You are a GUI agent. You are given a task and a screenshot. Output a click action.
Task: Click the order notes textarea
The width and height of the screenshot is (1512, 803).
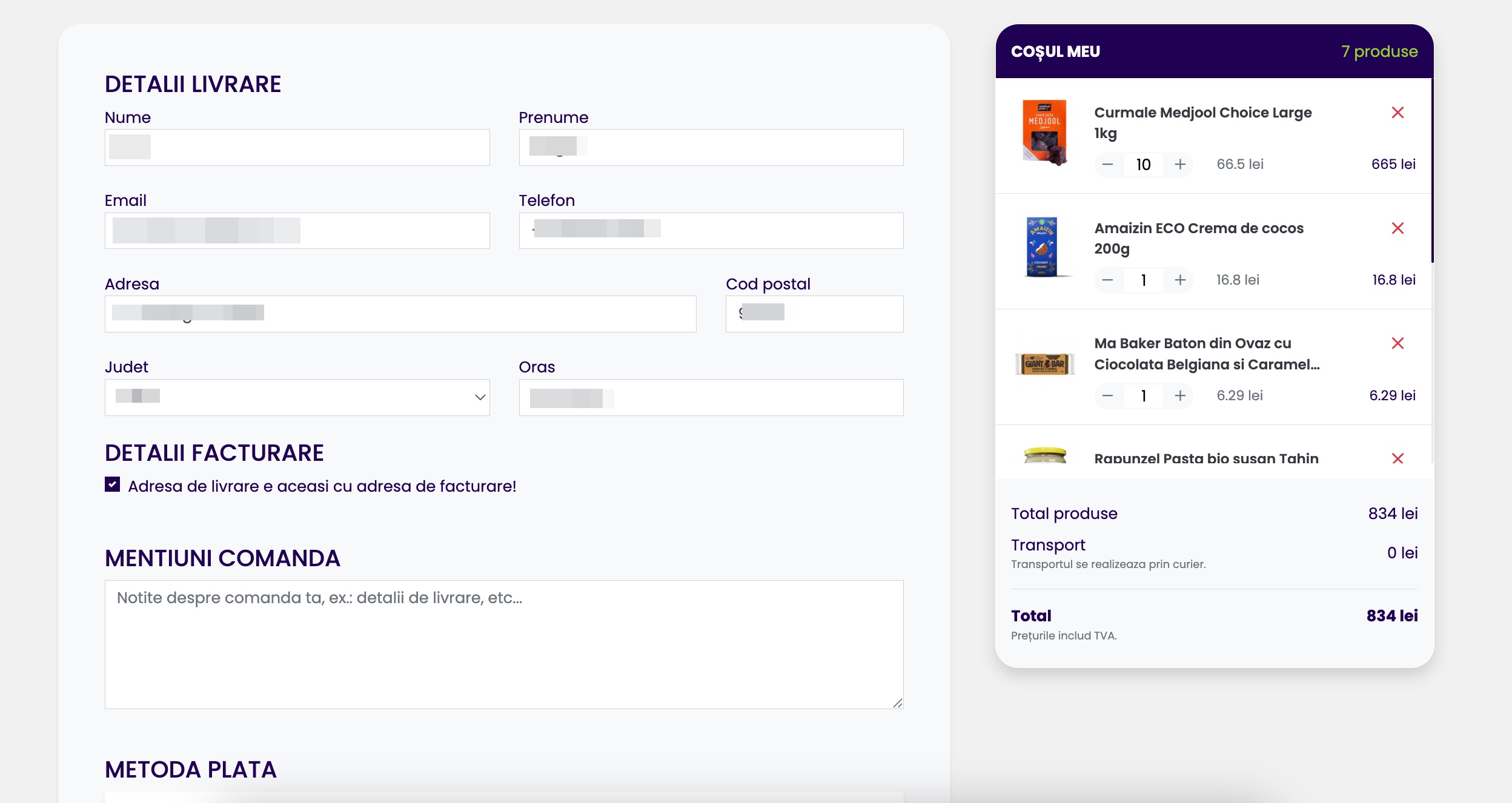503,644
